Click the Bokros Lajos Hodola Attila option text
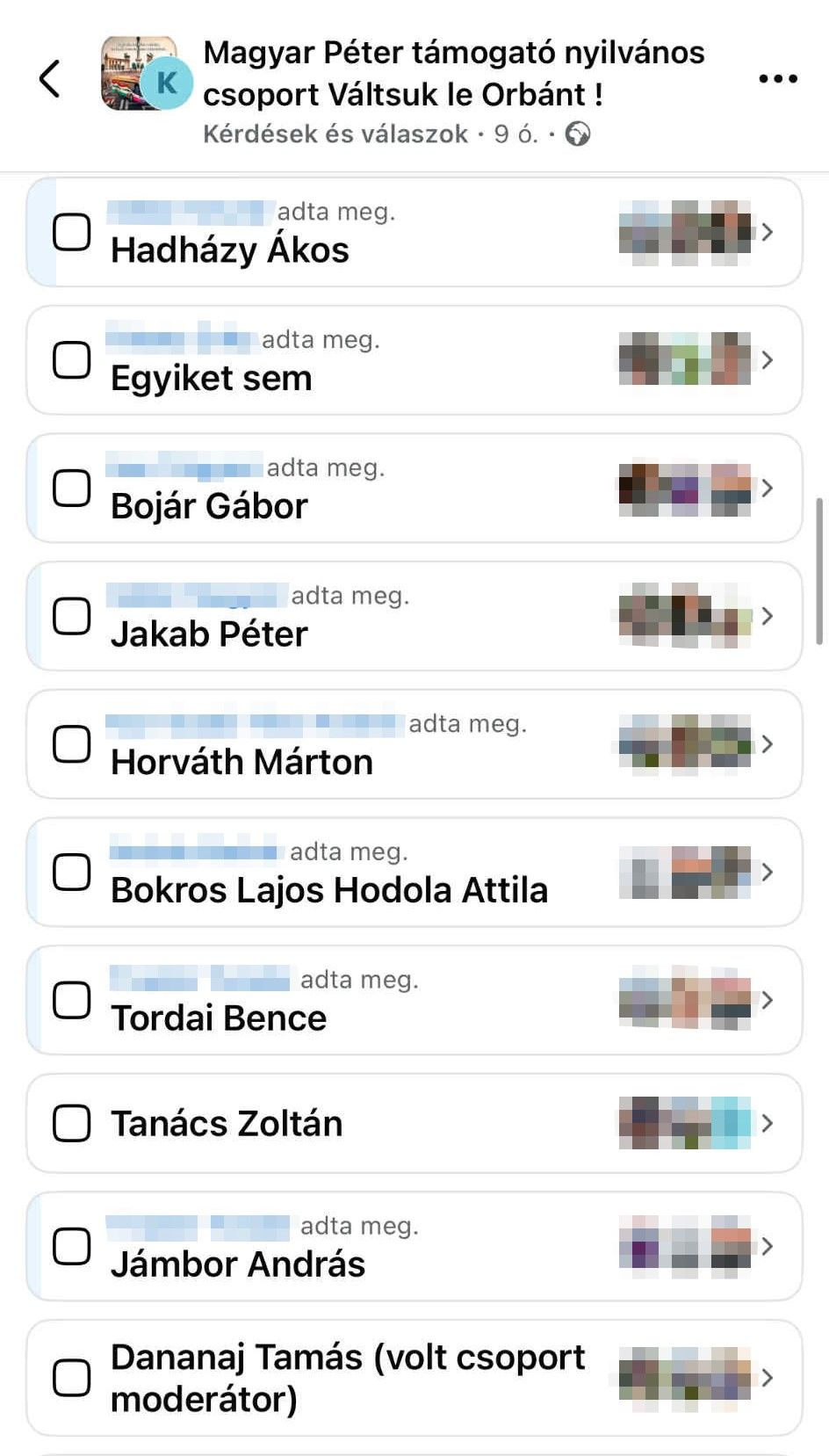This screenshot has height=1456, width=829. [x=329, y=890]
